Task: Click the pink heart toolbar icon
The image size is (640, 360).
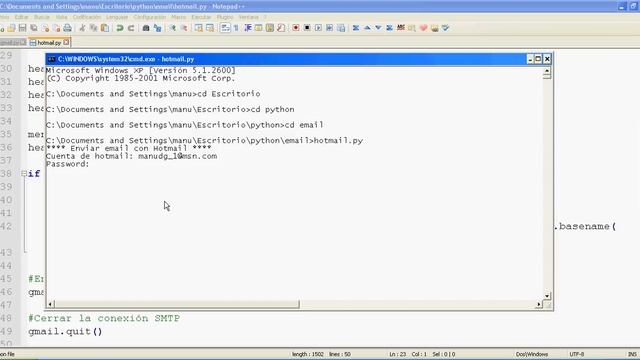Action: click(x=423, y=28)
